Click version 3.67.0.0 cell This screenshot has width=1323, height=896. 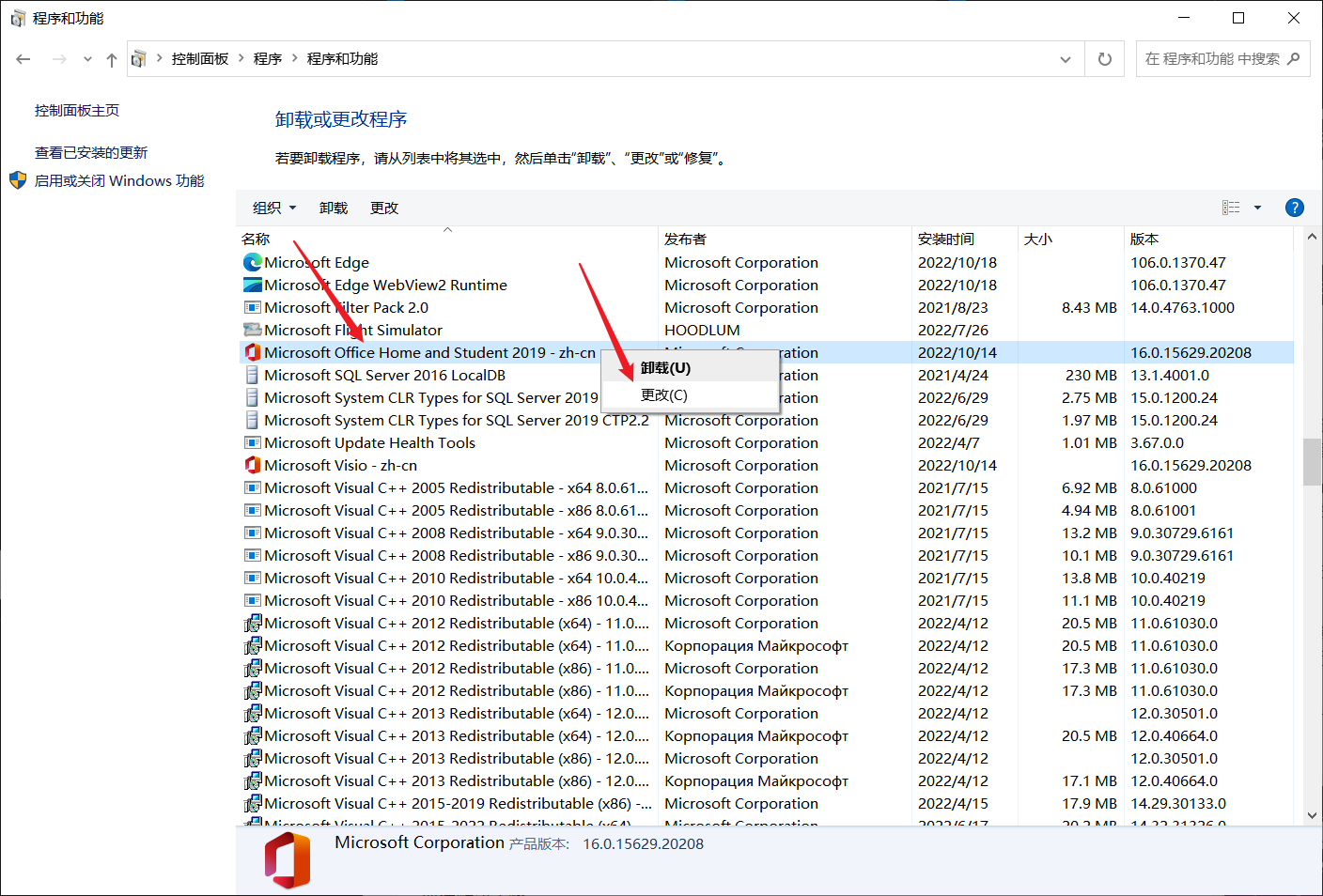(x=1157, y=443)
